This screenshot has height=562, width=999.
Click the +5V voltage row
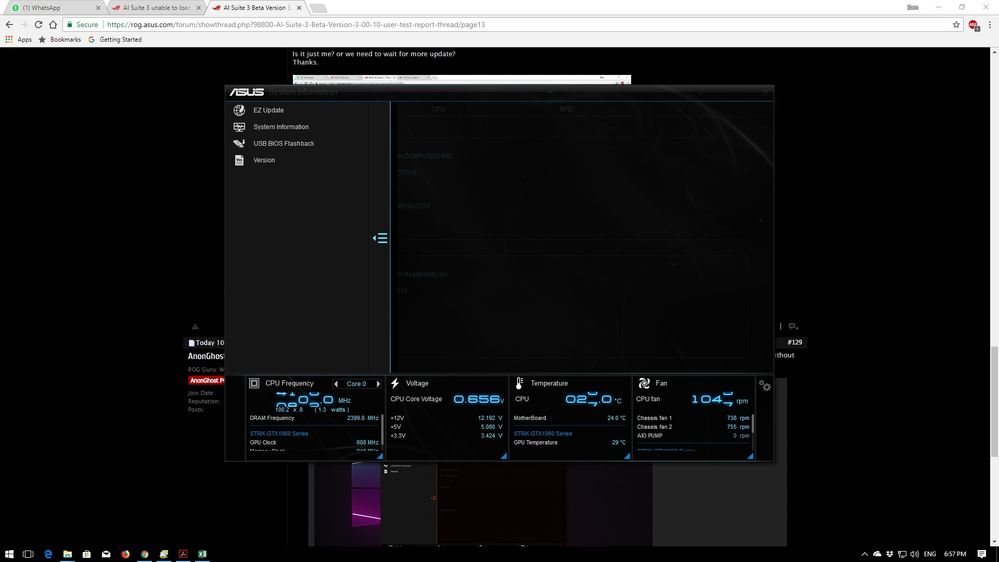click(x=446, y=427)
